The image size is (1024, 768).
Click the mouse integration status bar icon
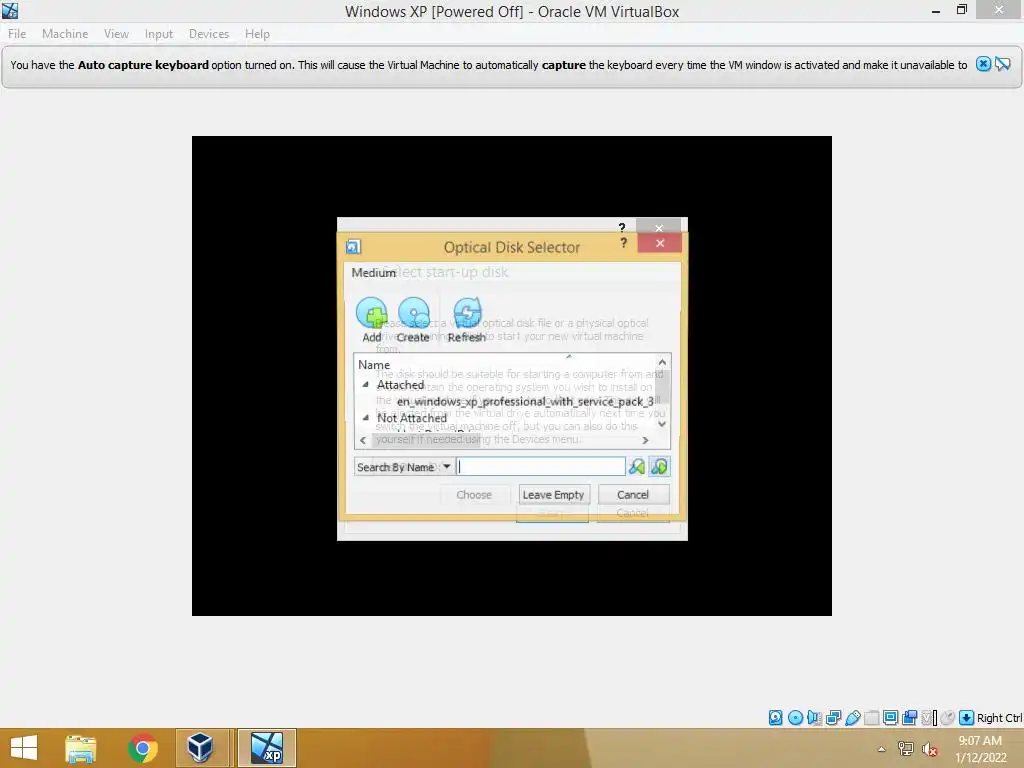coord(948,718)
